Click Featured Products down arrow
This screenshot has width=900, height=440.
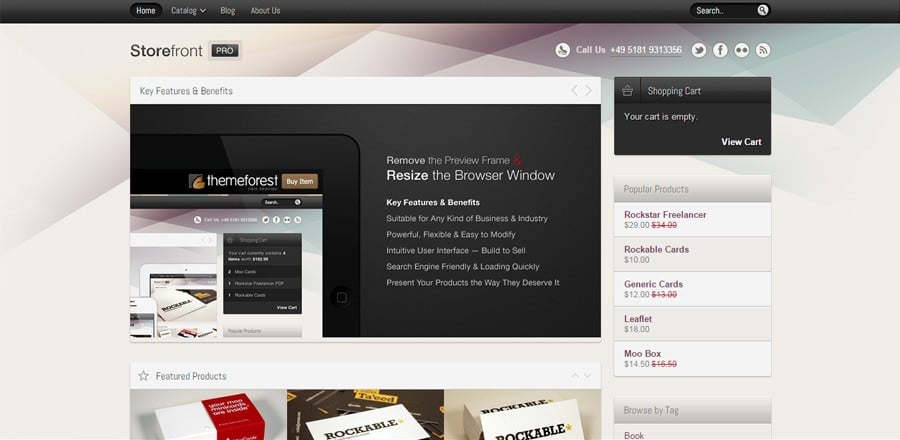[x=588, y=376]
